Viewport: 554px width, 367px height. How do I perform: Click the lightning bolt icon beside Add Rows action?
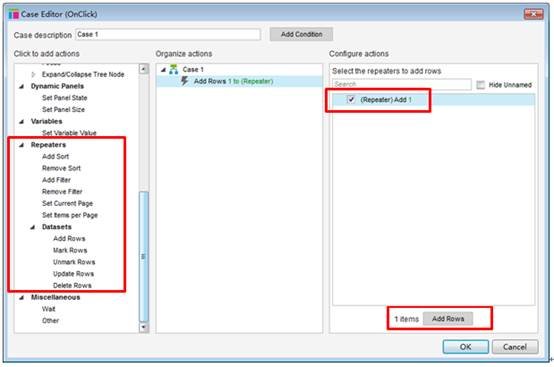tap(184, 81)
